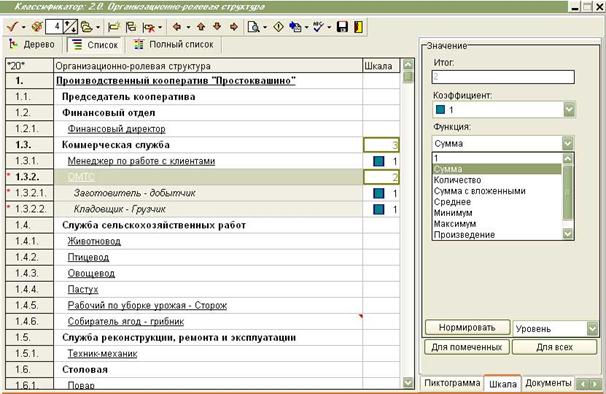The height and width of the screenshot is (394, 606).
Task: Click the blue arrow document export icon
Action: [296, 27]
